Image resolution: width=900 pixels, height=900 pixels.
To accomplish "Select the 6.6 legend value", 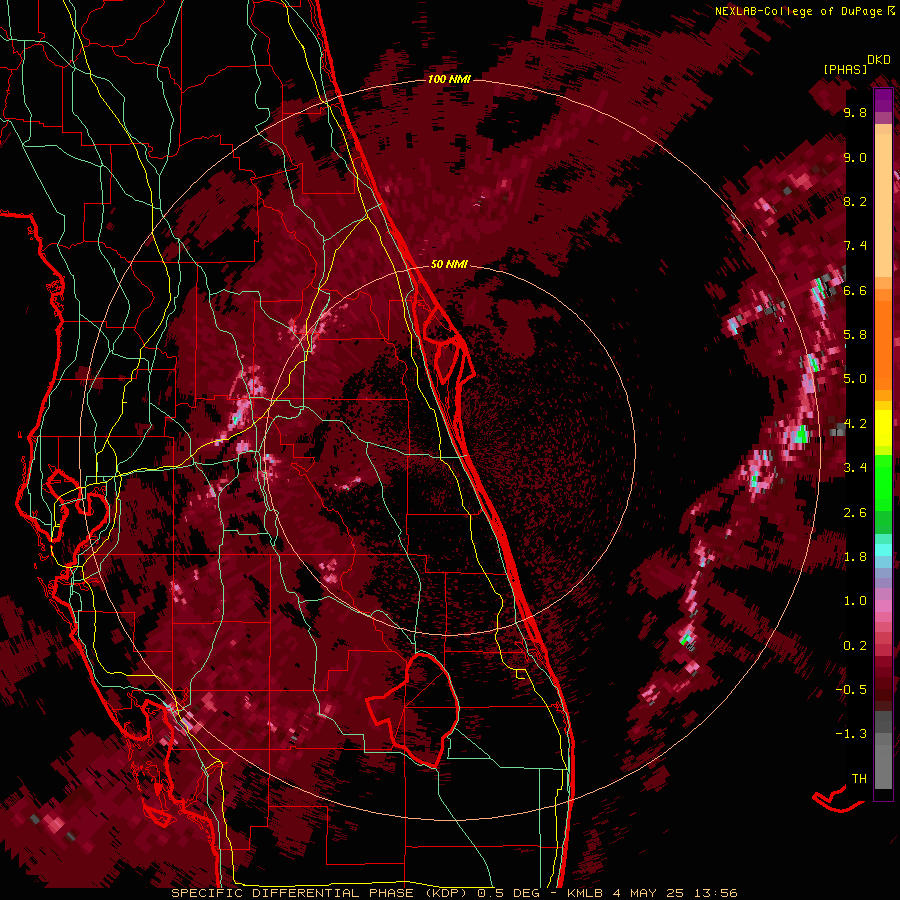I will click(855, 290).
